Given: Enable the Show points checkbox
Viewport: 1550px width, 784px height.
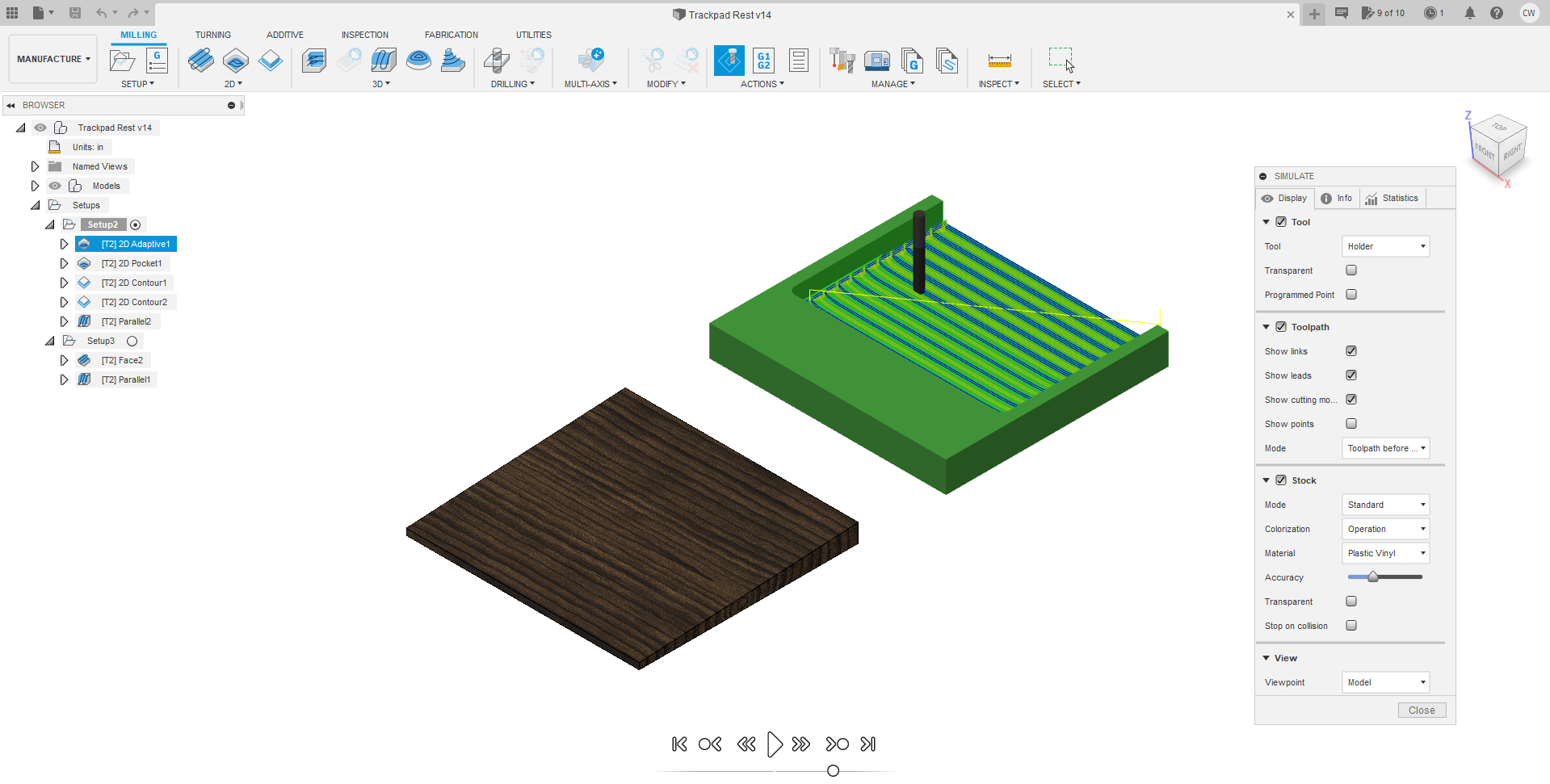Looking at the screenshot, I should point(1350,424).
